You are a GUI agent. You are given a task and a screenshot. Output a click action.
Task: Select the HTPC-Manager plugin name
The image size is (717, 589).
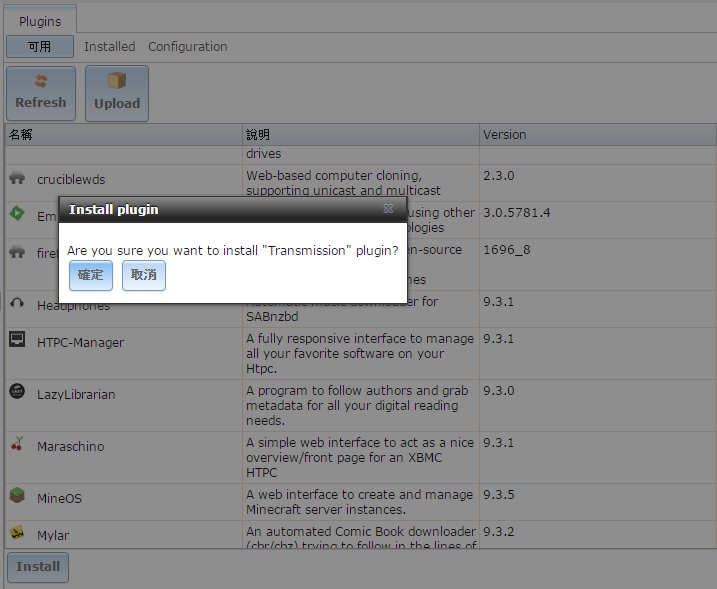point(80,343)
